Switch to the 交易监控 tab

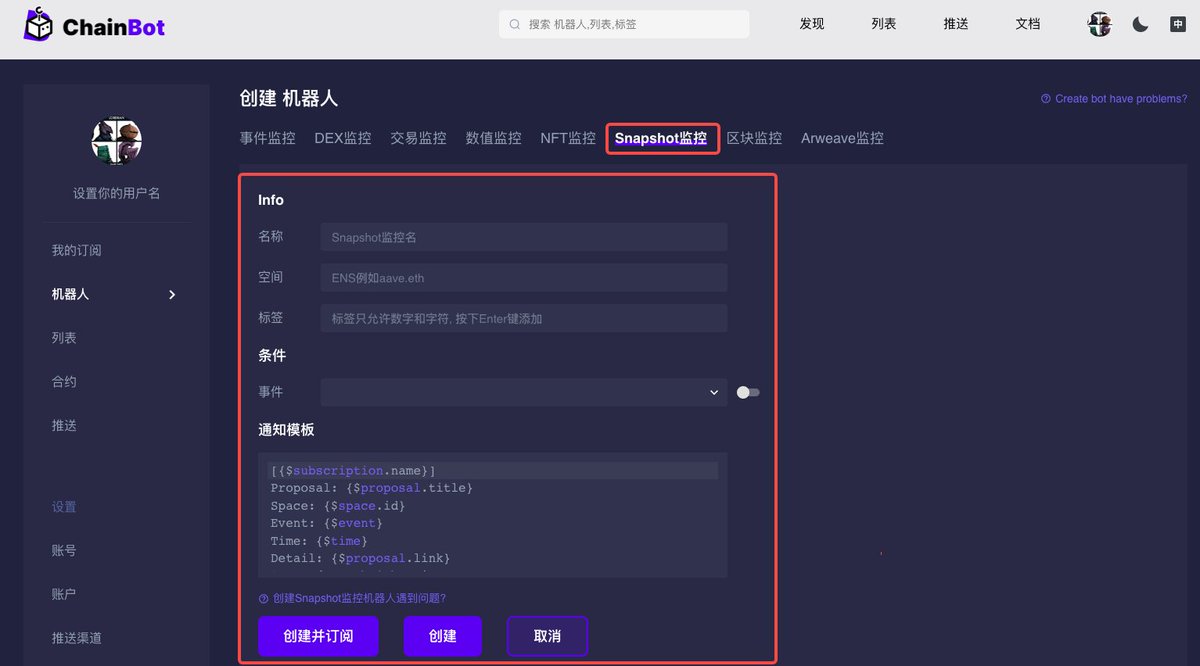(418, 138)
